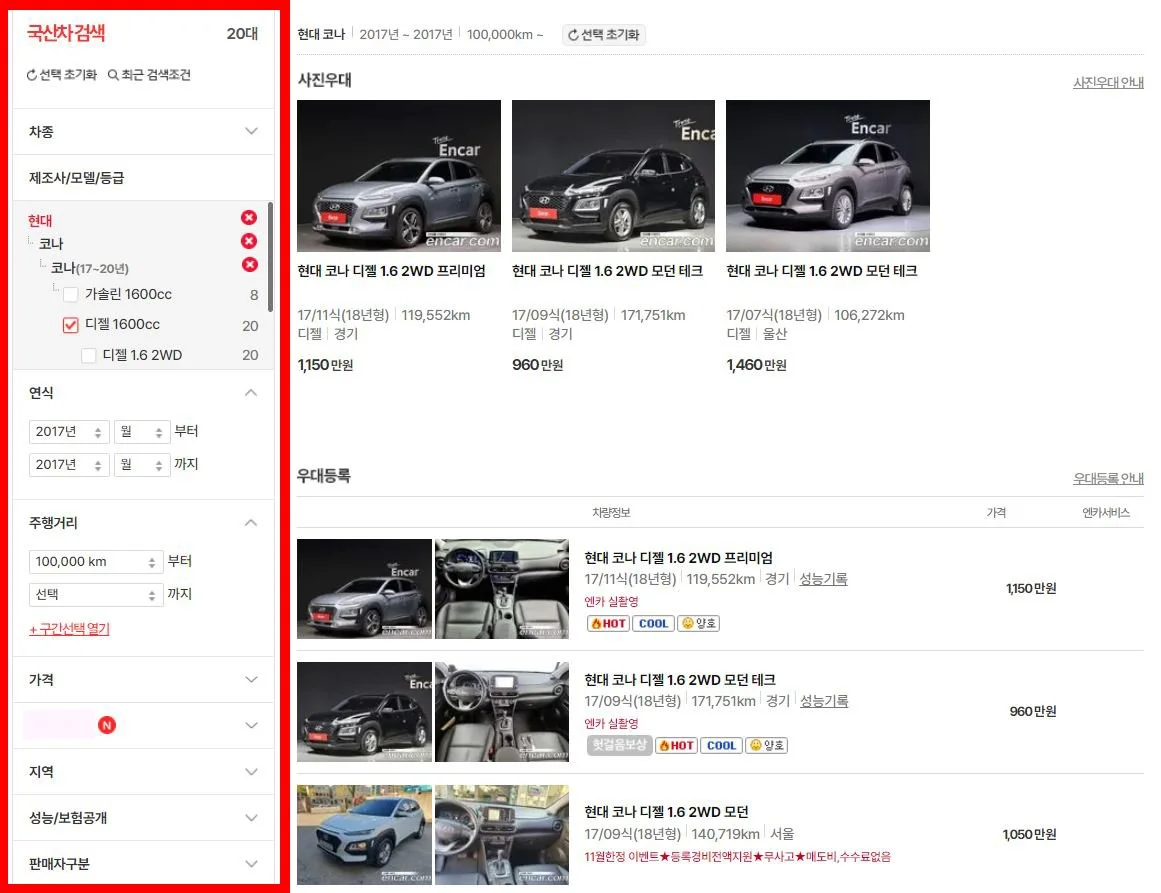Open list title 현대 코나 디젤 1.6 2WD 모던 테크
Viewport: 1161px width, 893px height.
click(680, 680)
